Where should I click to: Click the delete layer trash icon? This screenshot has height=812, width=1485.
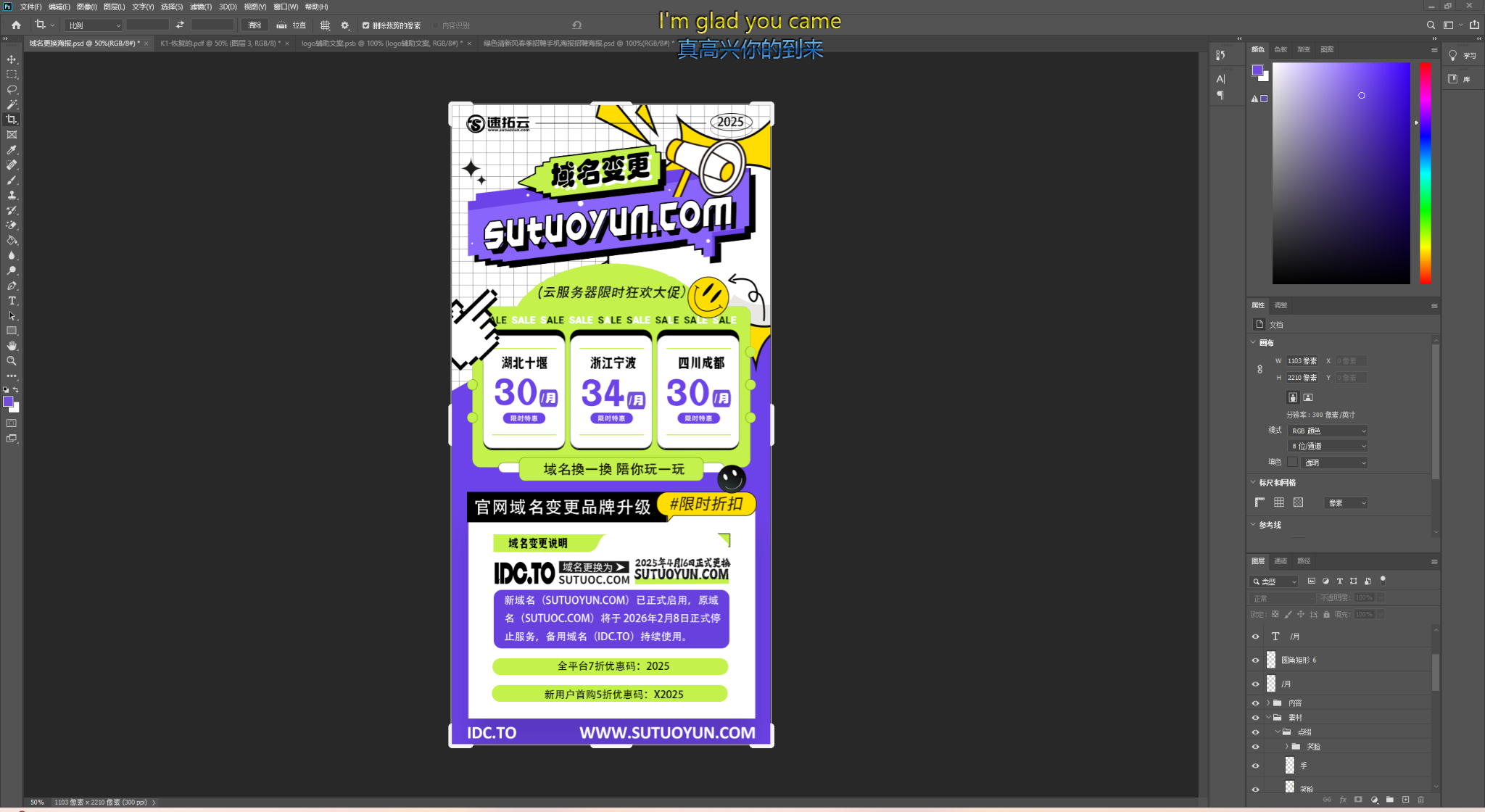pyautogui.click(x=1420, y=800)
